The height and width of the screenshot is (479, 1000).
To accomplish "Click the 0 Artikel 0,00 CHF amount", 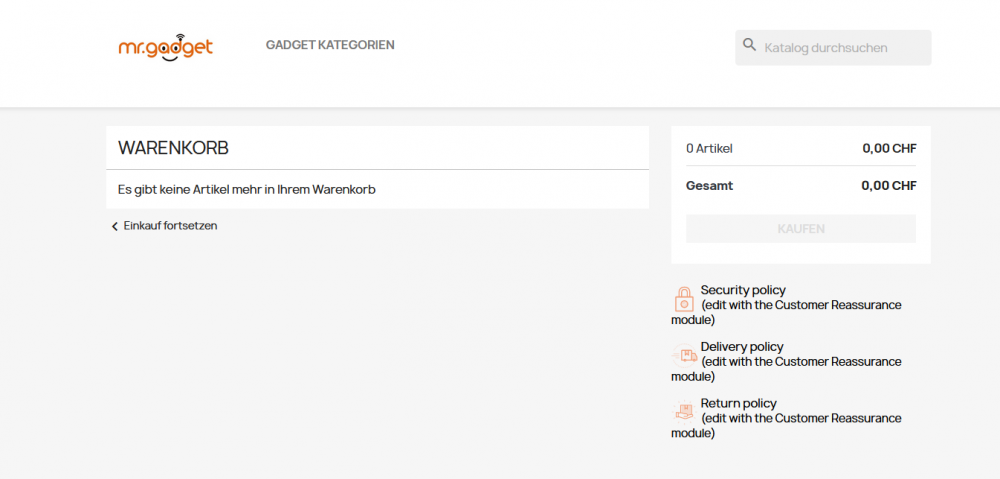I will tap(889, 149).
